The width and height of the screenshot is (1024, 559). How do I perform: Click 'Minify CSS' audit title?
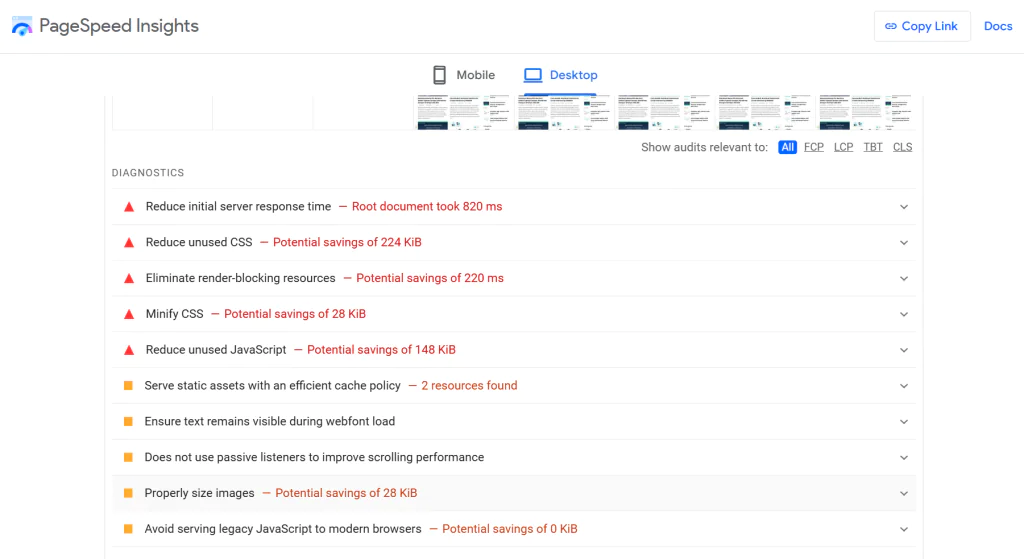click(x=174, y=314)
